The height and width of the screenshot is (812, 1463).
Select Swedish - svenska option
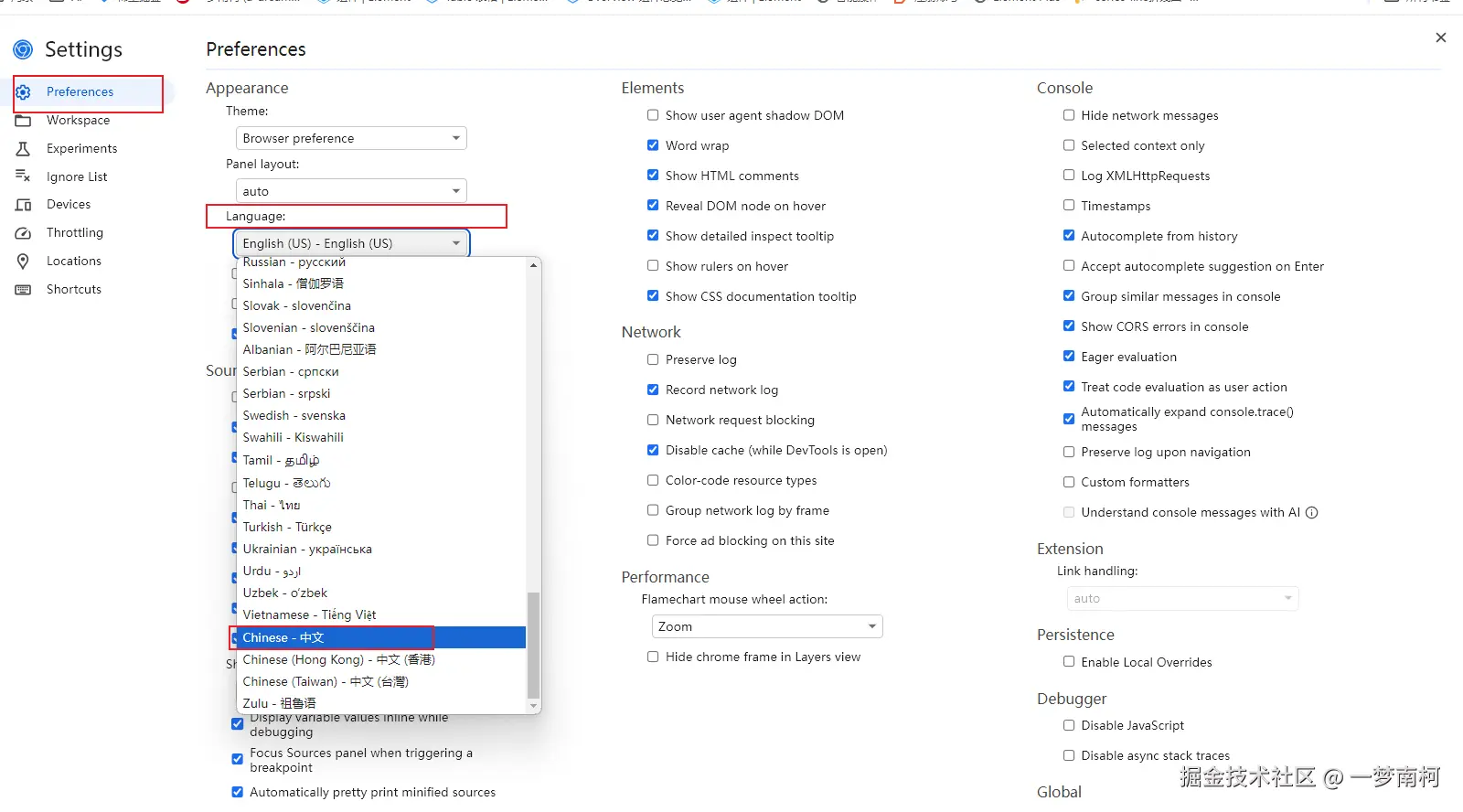point(382,415)
